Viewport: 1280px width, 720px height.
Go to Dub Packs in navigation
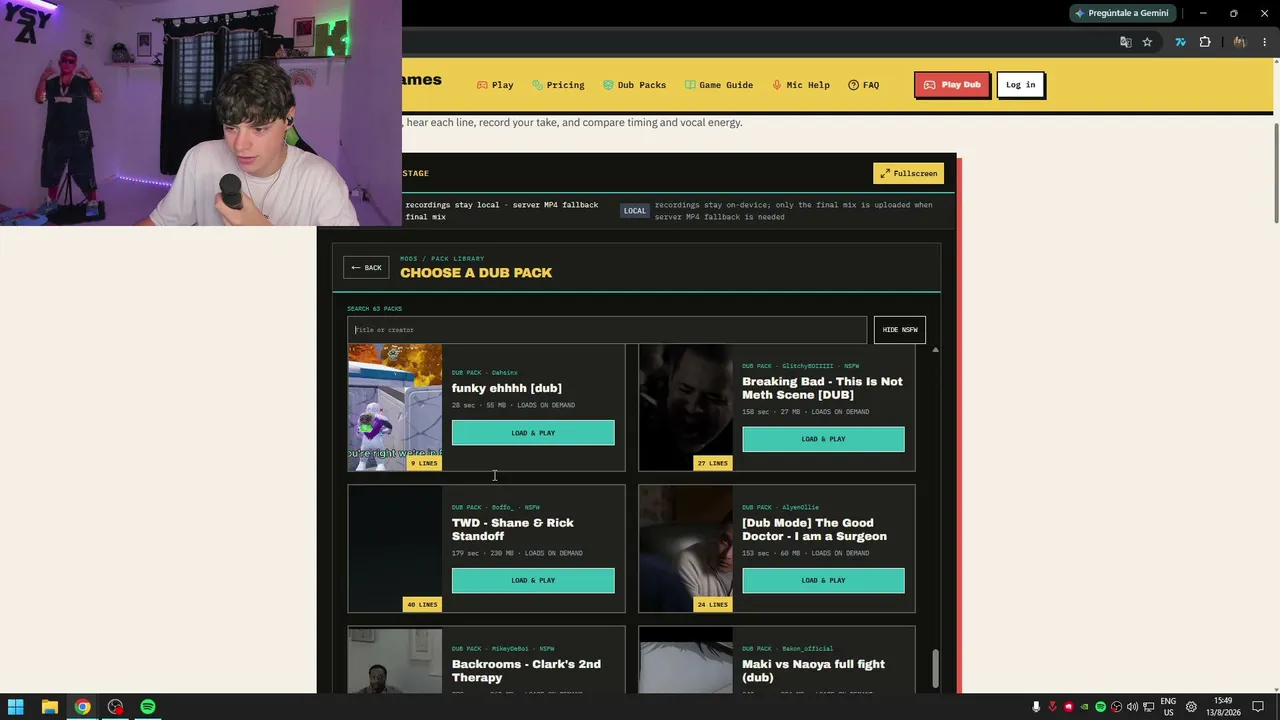634,85
